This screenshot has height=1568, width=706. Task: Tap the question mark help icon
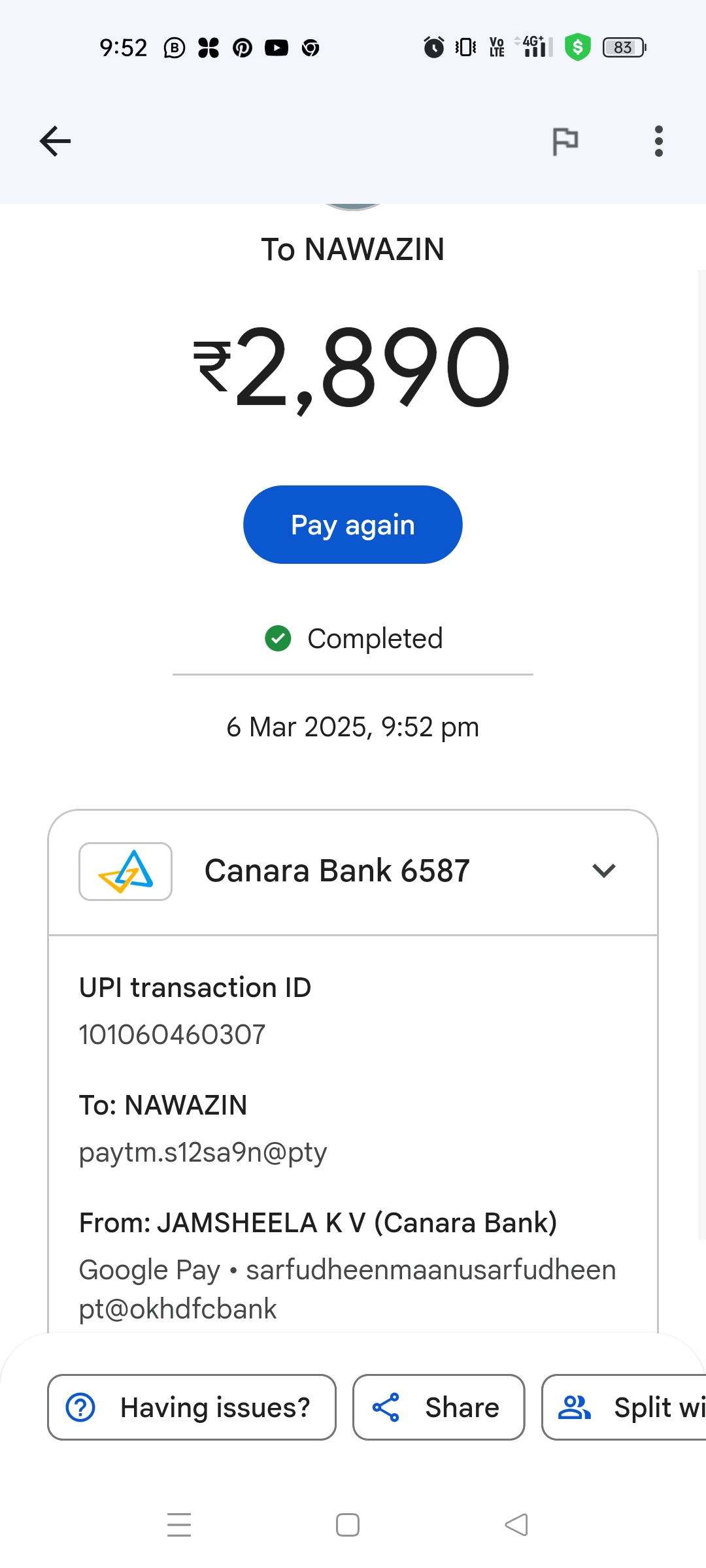[x=81, y=1407]
